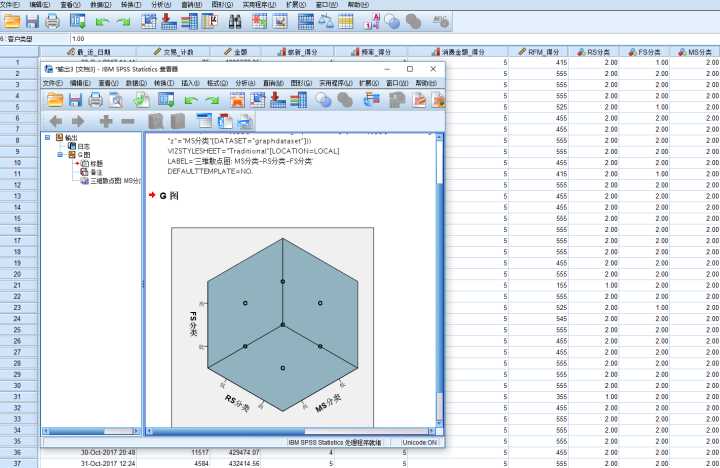
Task: Open recall recent dialogs in Data Editor toolbar
Action: tap(78, 21)
